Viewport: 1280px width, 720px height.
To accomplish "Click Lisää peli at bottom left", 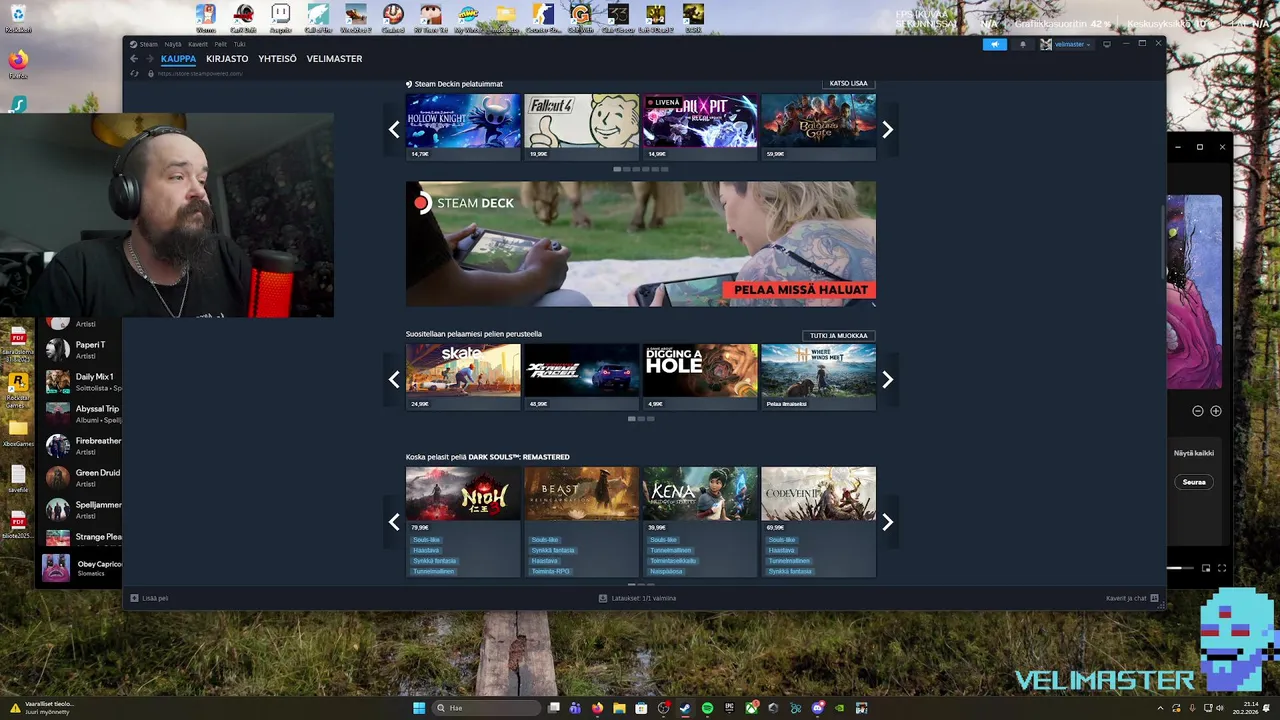I will pyautogui.click(x=149, y=598).
